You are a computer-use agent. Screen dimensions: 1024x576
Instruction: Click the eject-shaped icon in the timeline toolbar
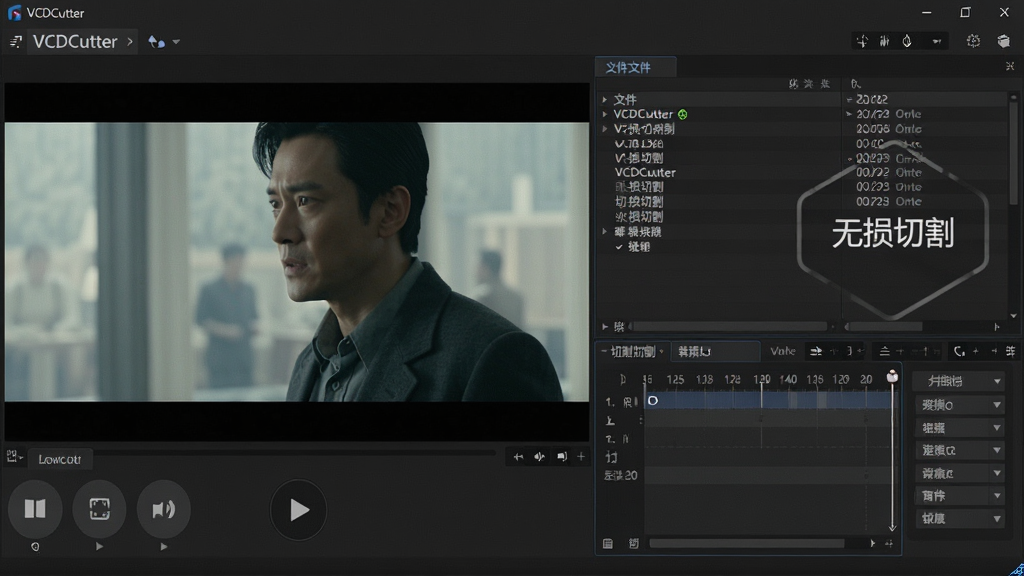(884, 351)
